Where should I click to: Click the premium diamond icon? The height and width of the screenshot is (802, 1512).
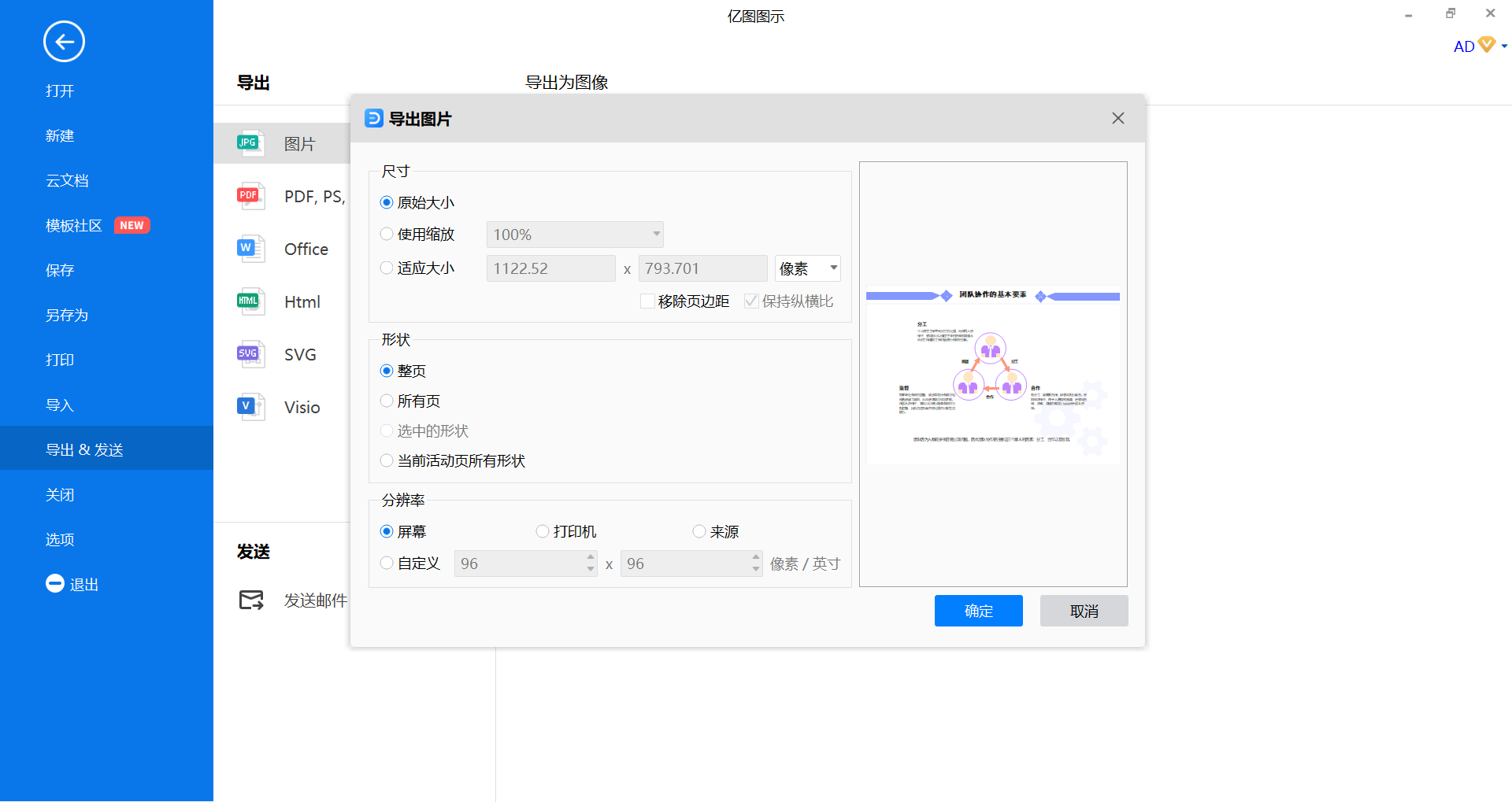[x=1487, y=45]
